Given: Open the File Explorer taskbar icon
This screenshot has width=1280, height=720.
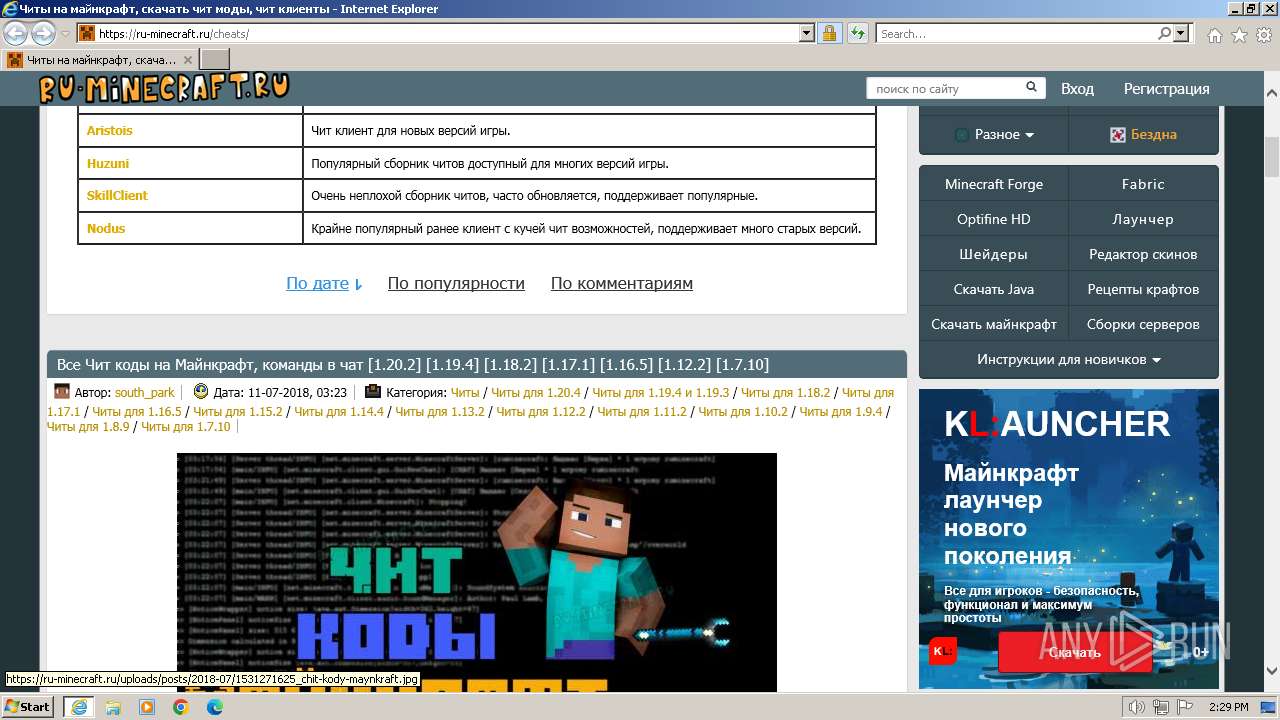Looking at the screenshot, I should [113, 706].
